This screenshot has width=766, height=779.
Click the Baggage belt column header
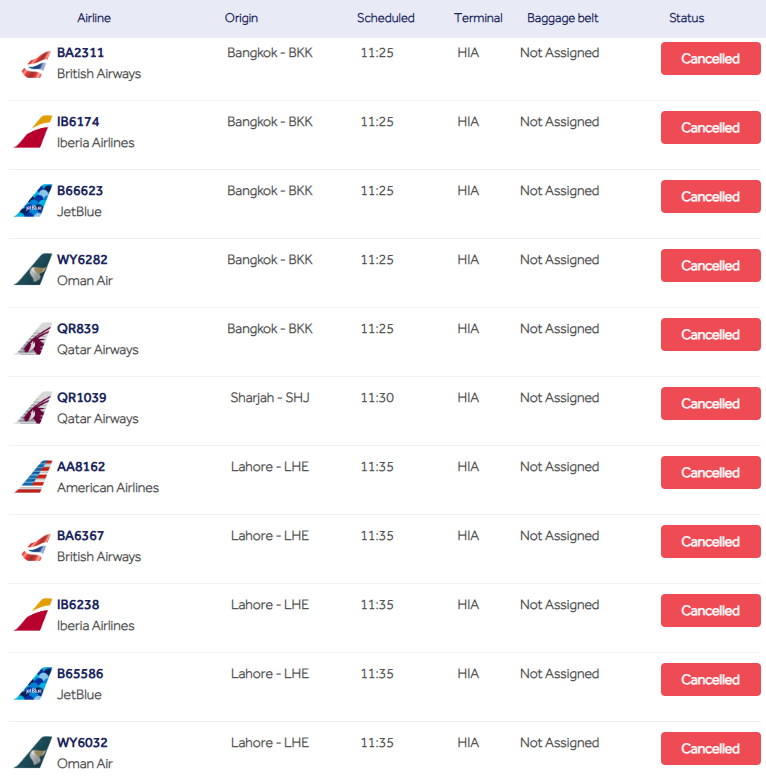click(562, 18)
